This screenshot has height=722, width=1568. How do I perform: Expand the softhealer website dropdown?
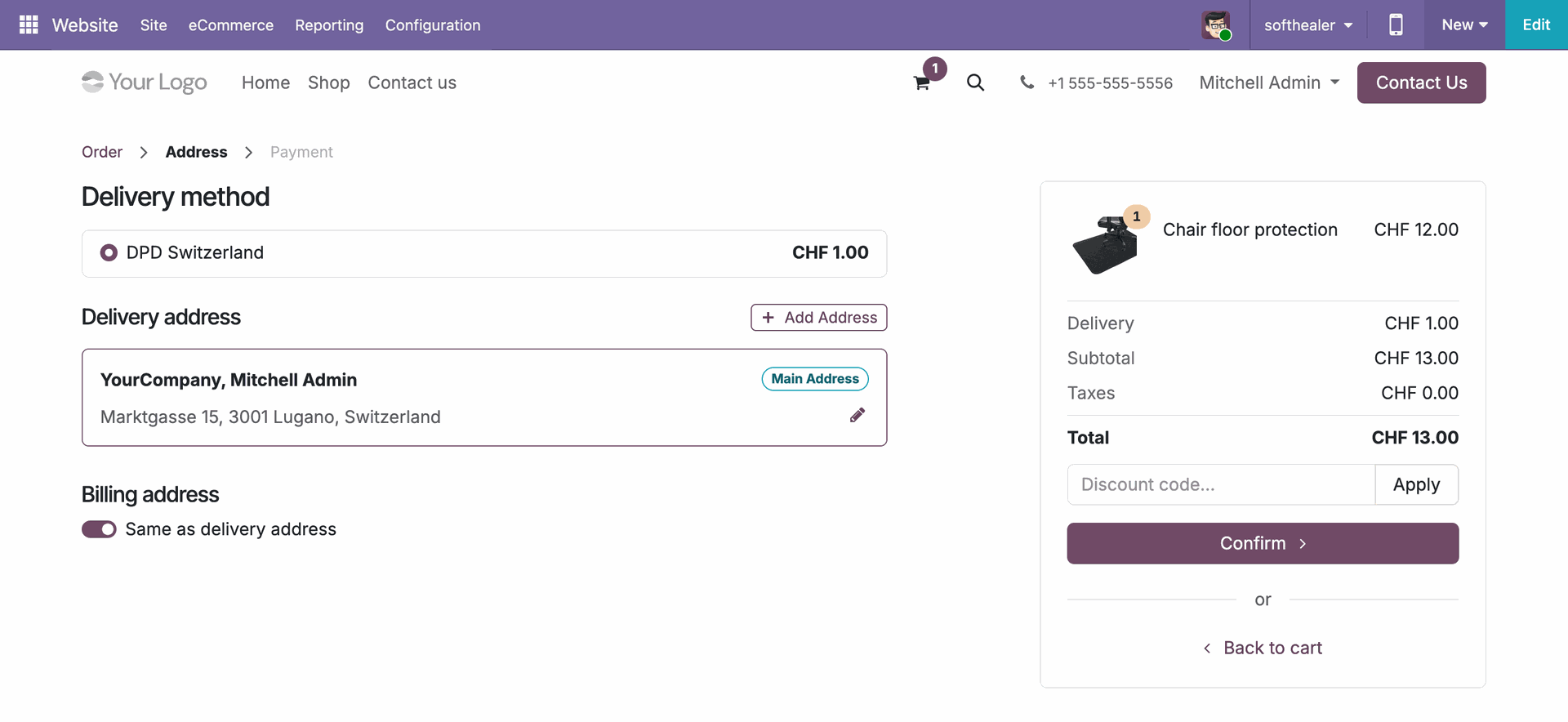[x=1308, y=25]
